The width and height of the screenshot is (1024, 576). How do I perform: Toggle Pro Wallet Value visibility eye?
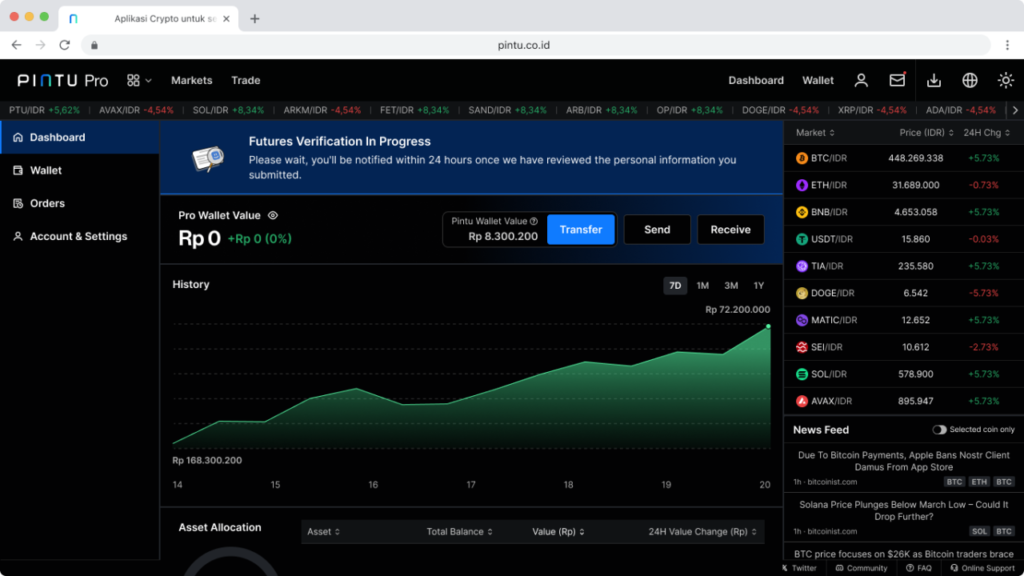(x=273, y=216)
